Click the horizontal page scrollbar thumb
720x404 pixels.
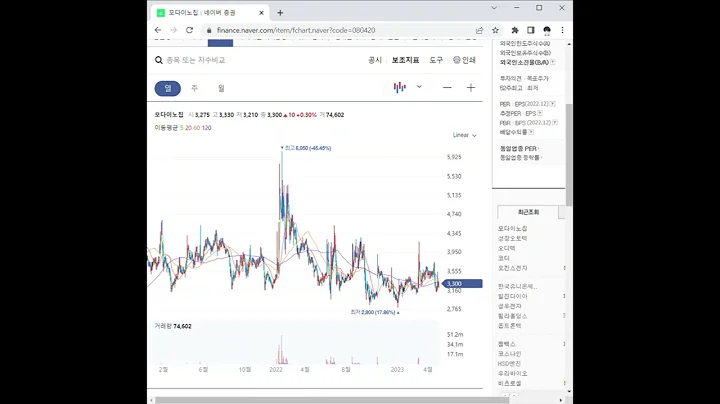[332, 400]
